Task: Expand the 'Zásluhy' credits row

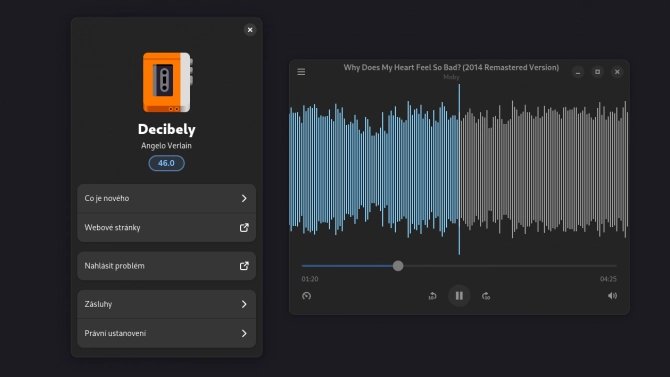Action: tap(167, 304)
